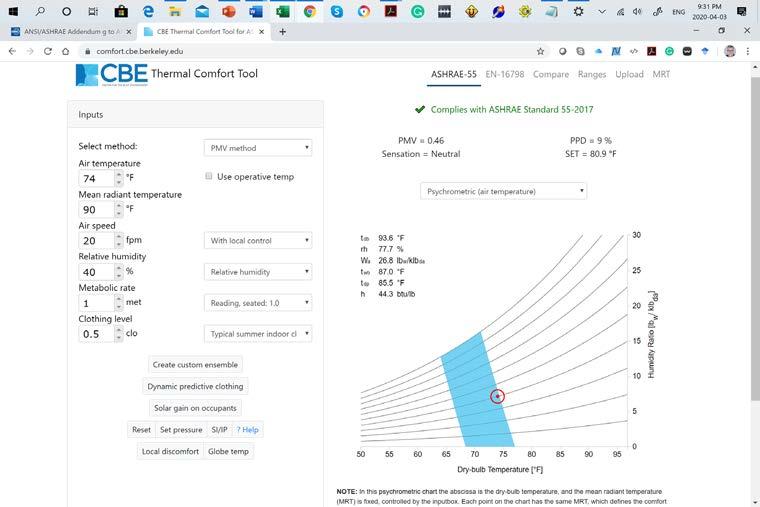Enable the Use operative temp checkbox
Viewport: 760px width, 507px height.
tap(209, 176)
